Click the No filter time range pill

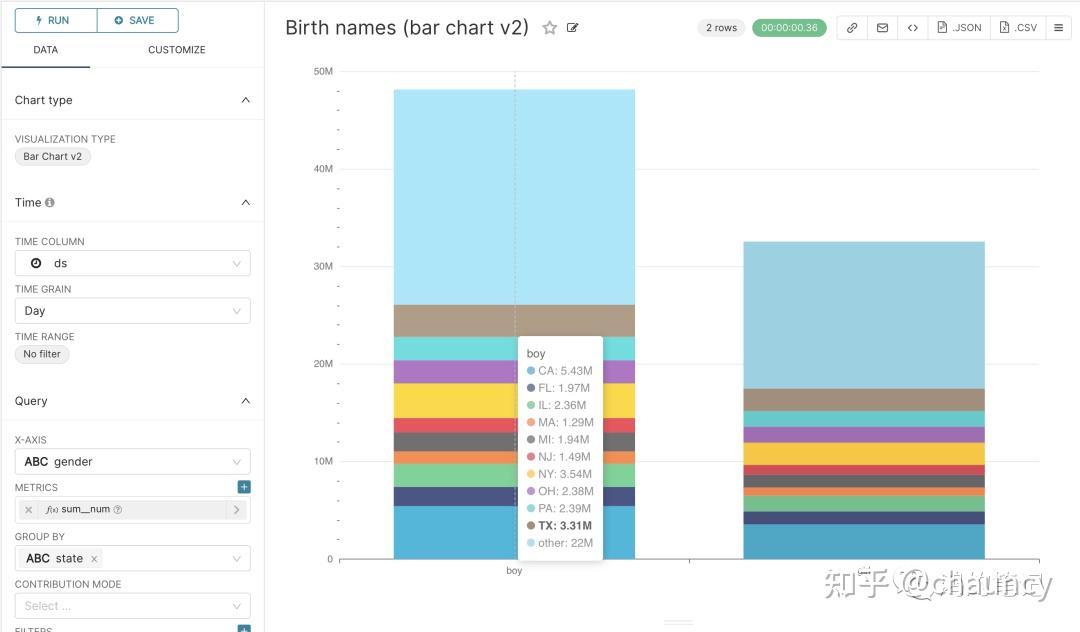coord(42,354)
